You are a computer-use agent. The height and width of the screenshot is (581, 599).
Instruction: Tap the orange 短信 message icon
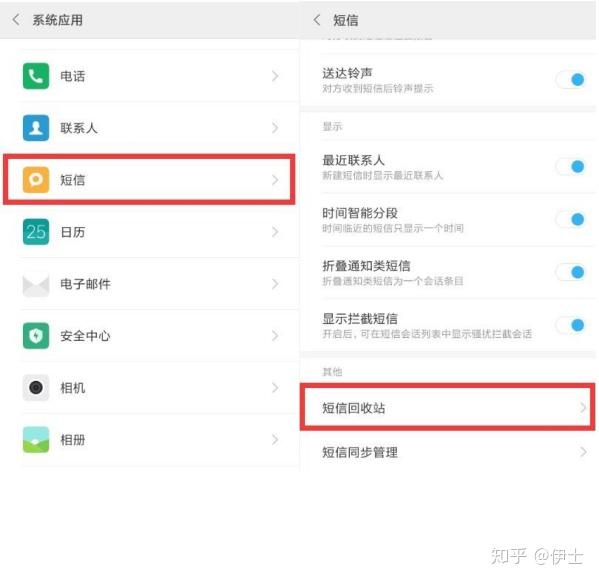click(36, 180)
